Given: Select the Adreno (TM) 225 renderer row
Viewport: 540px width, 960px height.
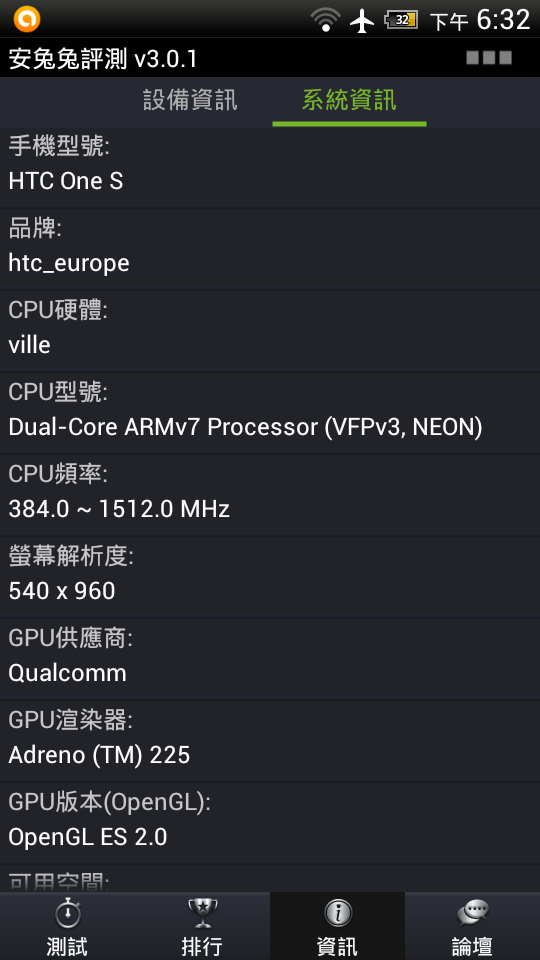Looking at the screenshot, I should point(270,740).
